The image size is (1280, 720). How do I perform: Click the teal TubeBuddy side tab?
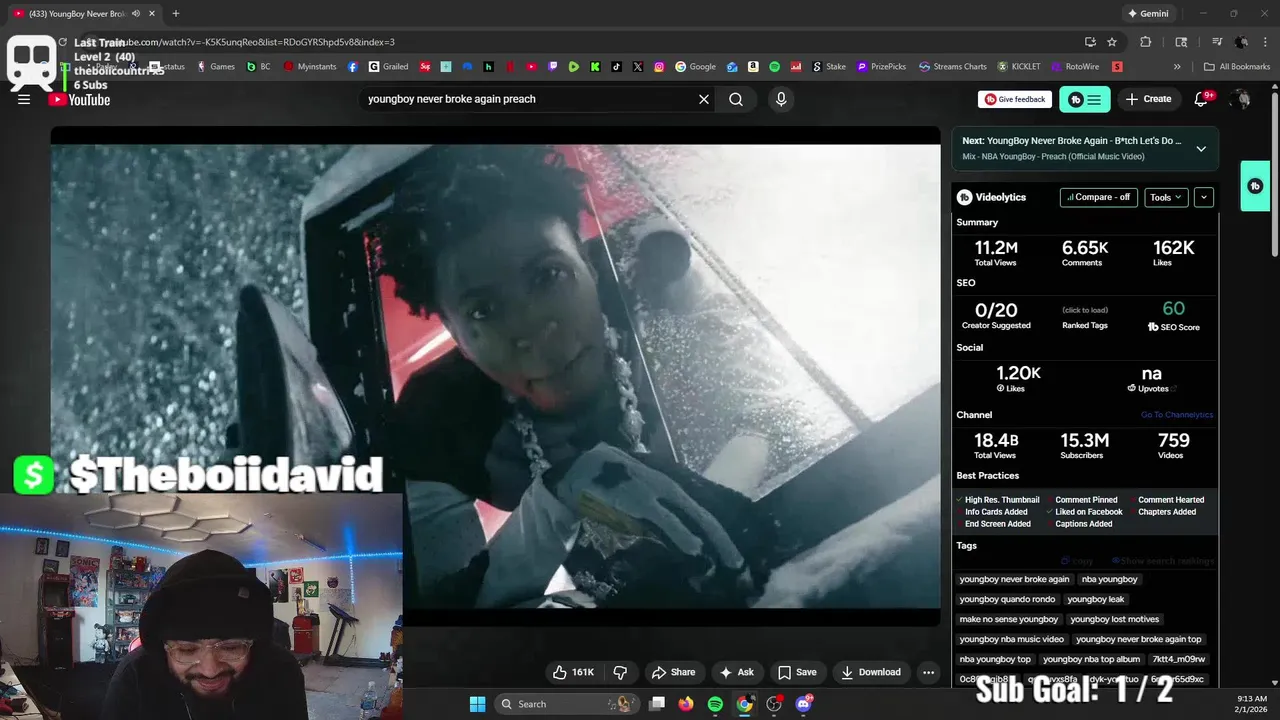(x=1255, y=186)
